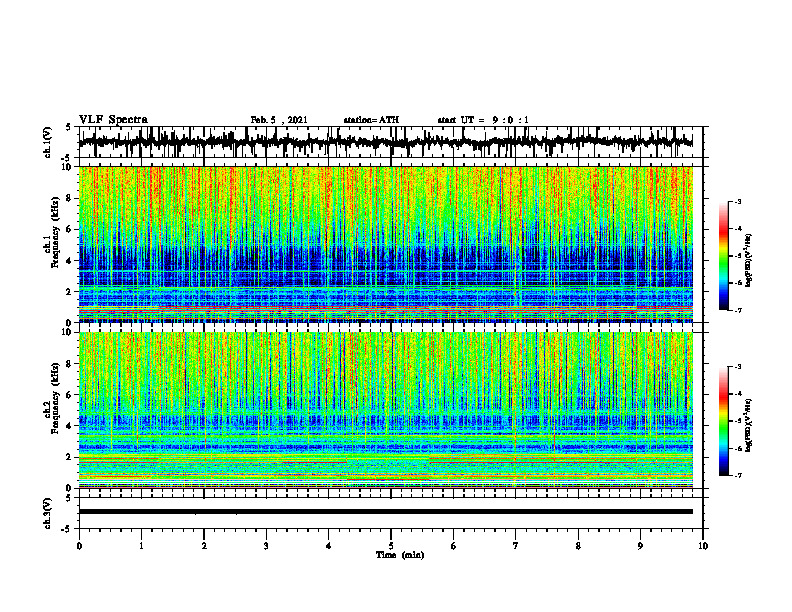Select the date label "Feb. 5, 2021"
792x612 pixels.
tap(279, 120)
